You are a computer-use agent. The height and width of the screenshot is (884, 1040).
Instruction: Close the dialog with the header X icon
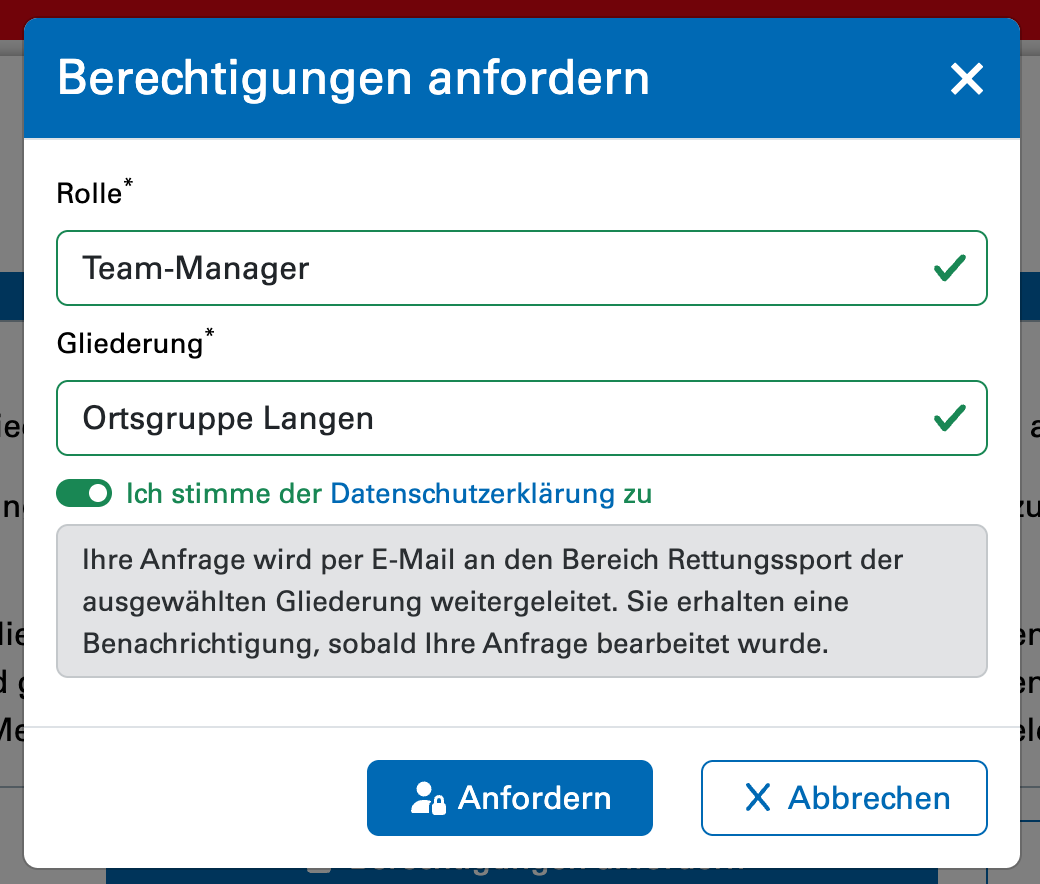(x=967, y=78)
